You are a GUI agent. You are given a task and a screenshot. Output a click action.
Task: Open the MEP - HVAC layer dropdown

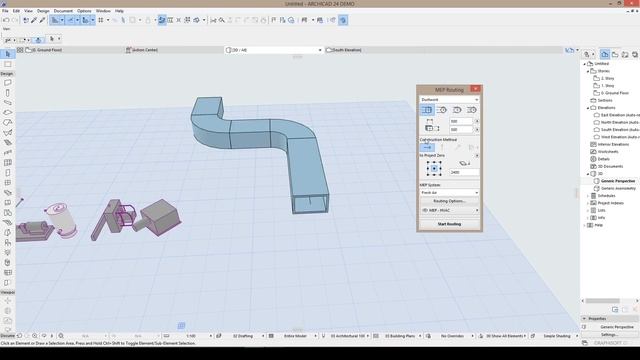(449, 210)
